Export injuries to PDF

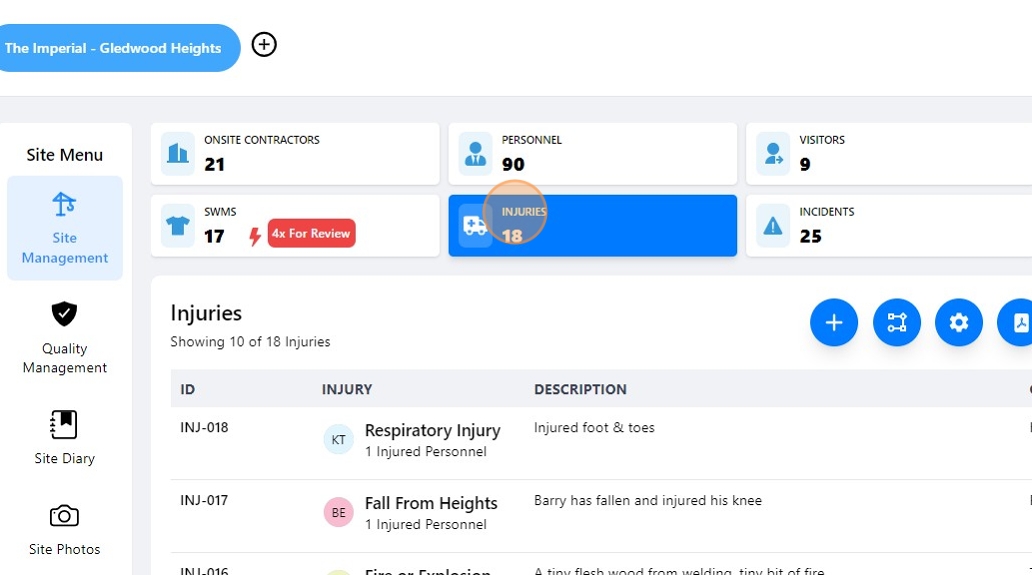coord(1018,323)
